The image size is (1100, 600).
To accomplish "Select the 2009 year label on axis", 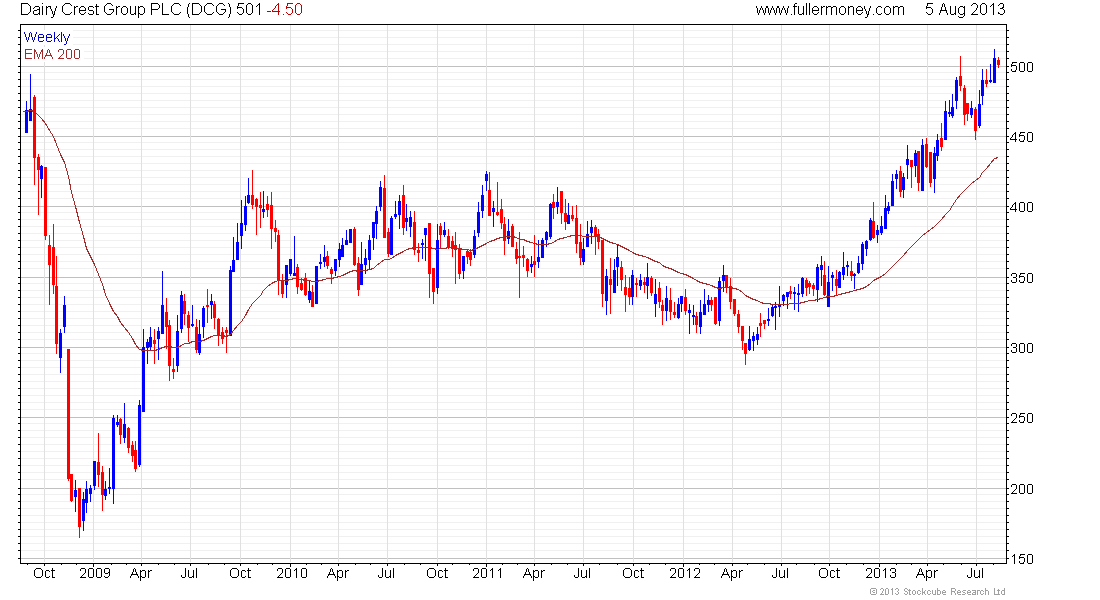I will point(95,573).
